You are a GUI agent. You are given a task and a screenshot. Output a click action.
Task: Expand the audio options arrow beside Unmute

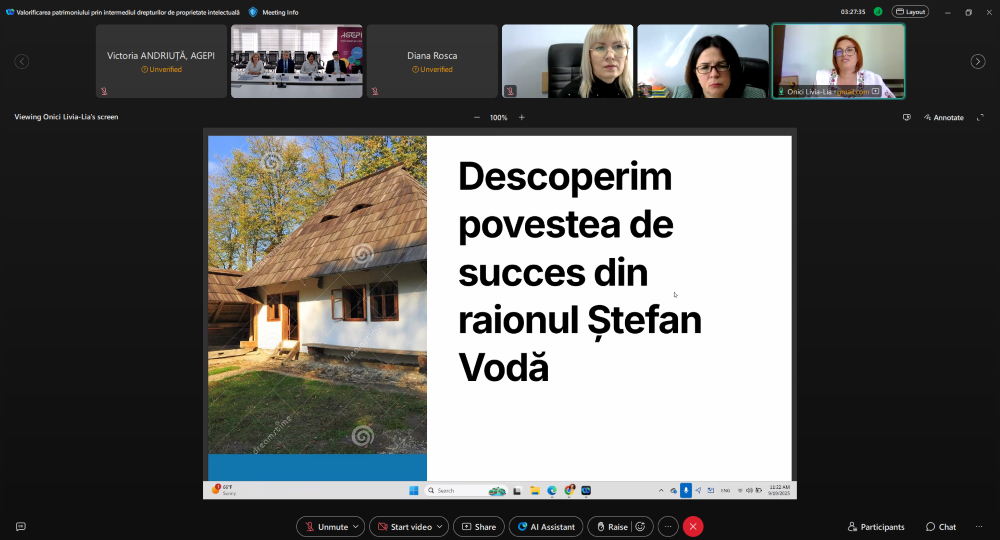click(x=356, y=526)
